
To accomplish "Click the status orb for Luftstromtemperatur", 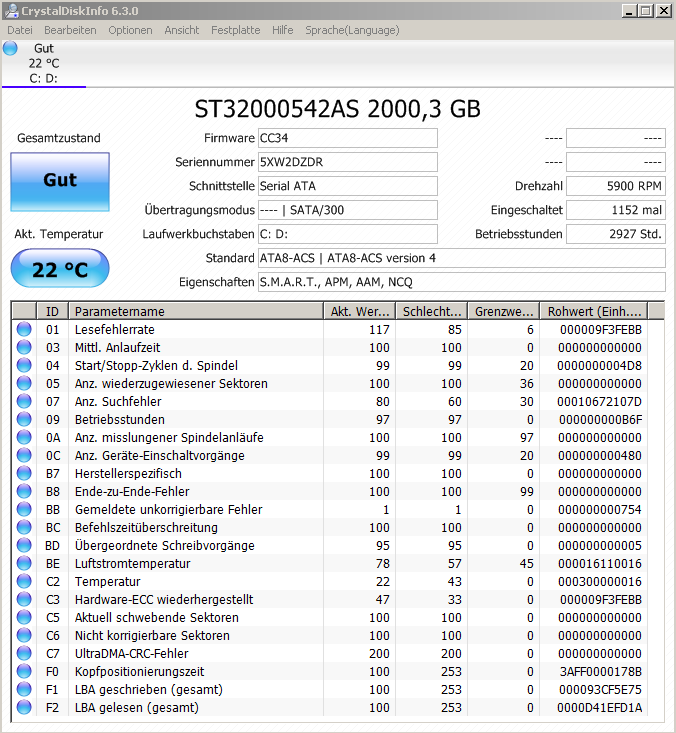I will [x=24, y=563].
